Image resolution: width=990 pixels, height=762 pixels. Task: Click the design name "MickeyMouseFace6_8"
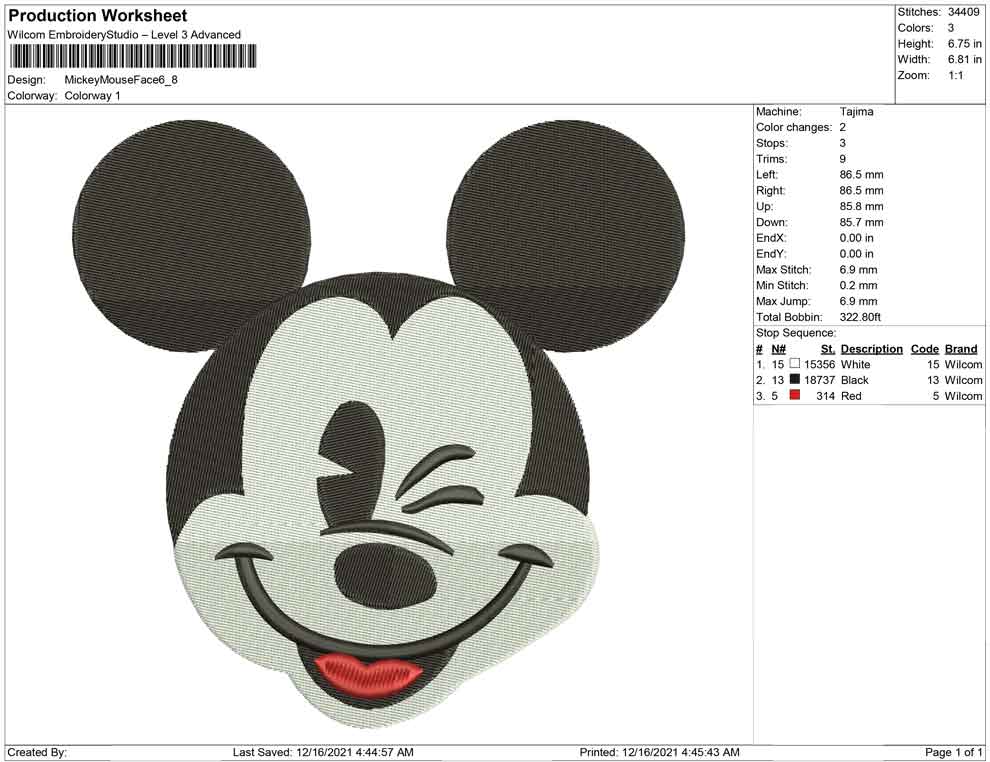(121, 80)
